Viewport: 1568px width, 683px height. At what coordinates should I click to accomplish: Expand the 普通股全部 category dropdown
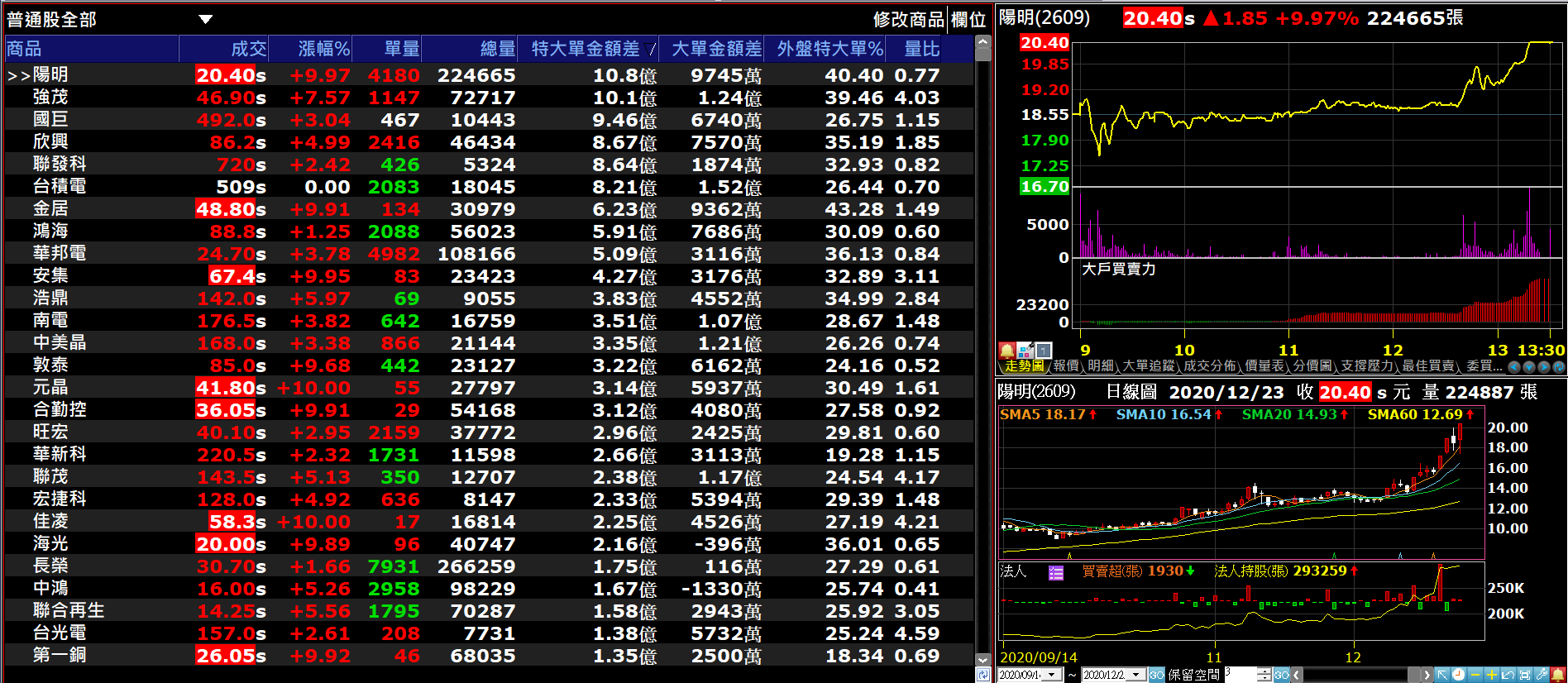click(205, 19)
